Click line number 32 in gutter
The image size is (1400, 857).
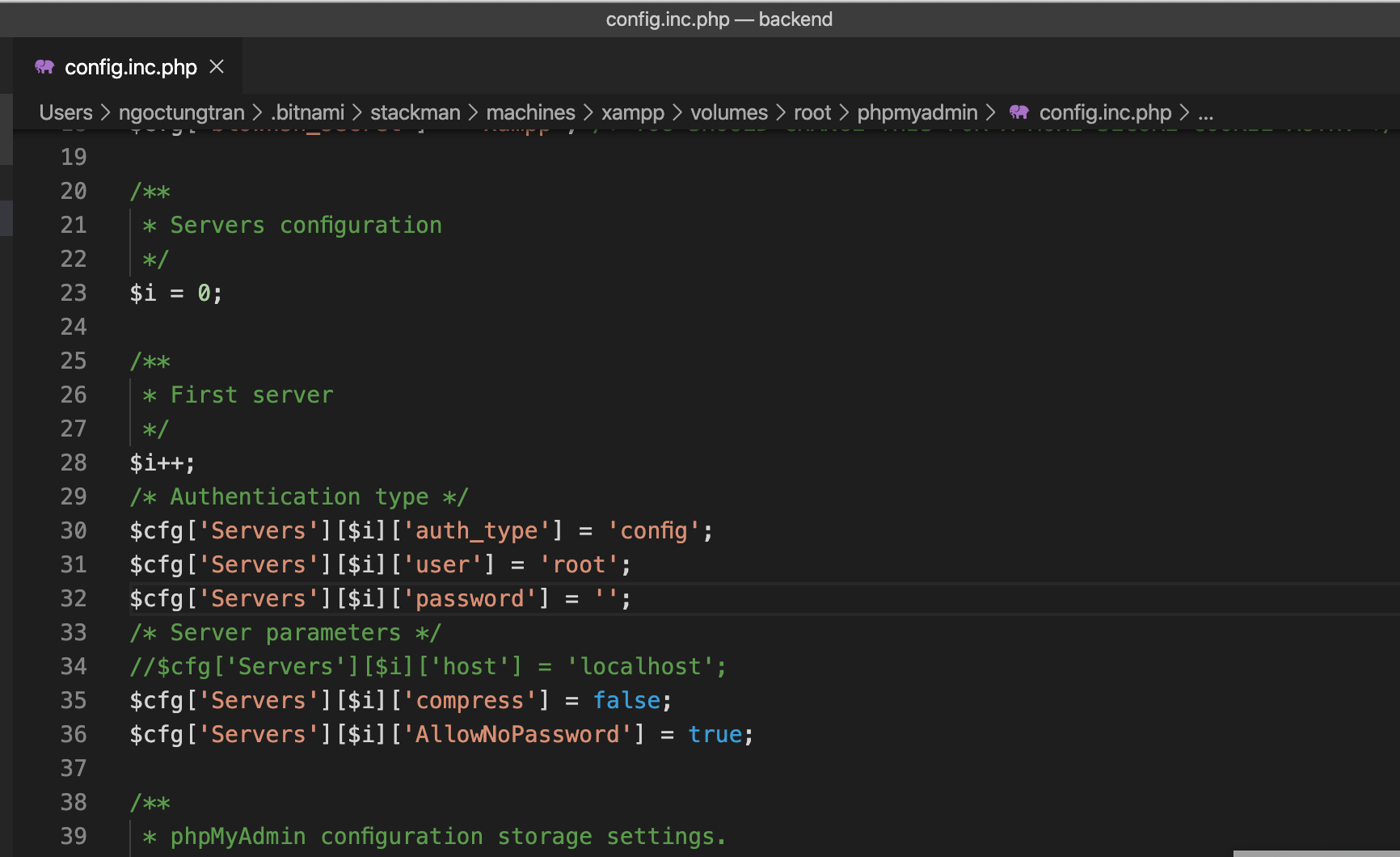coord(74,598)
